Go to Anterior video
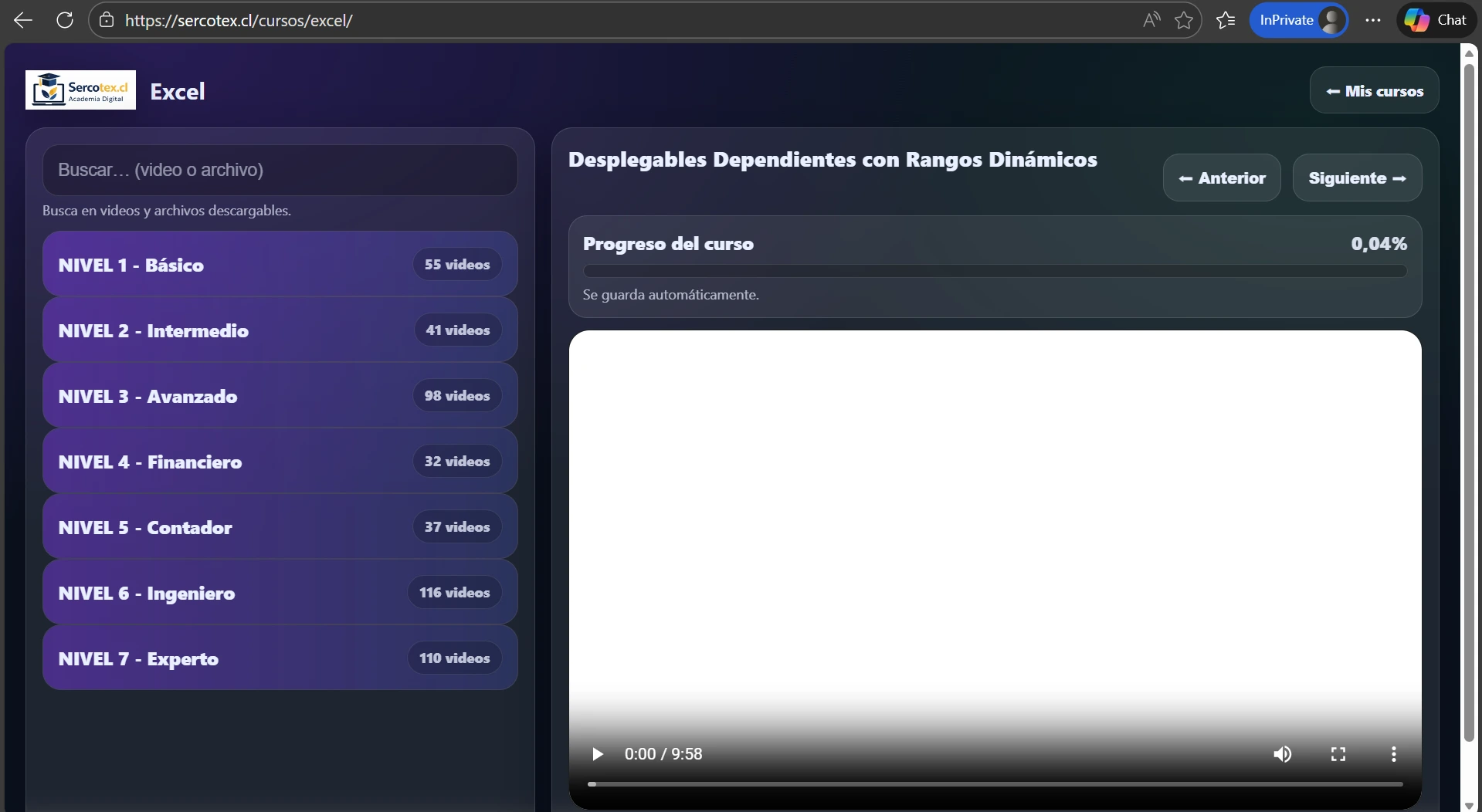 coord(1221,178)
